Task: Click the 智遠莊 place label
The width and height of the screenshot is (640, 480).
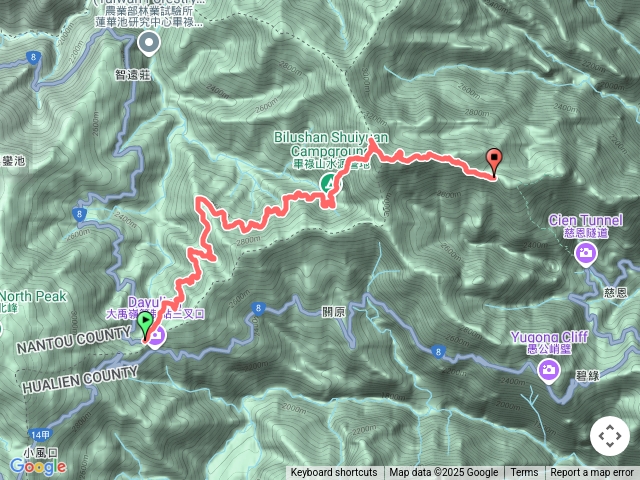Action: click(133, 75)
